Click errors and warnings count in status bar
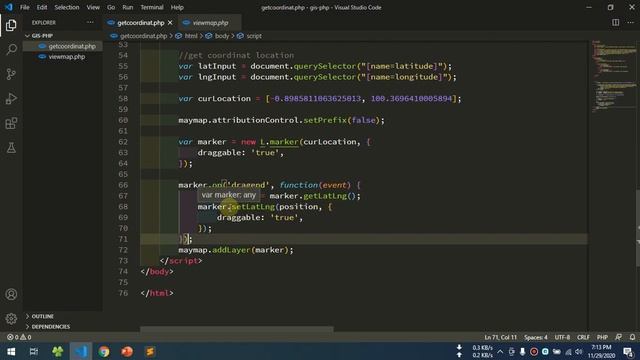 click(19, 337)
